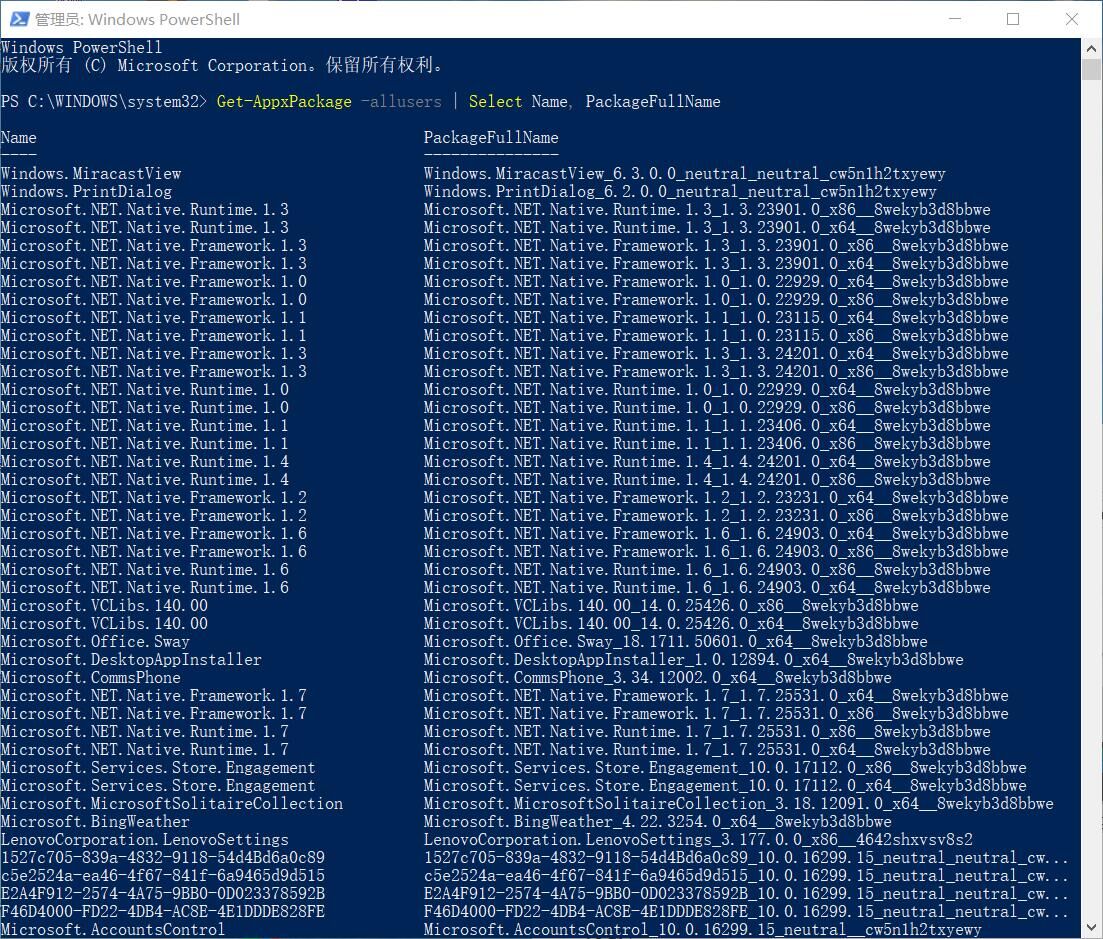Click the "Runtime.1.1_1.1.23406.0_x64" package full name
This screenshot has width=1103, height=939.
pyautogui.click(x=707, y=426)
